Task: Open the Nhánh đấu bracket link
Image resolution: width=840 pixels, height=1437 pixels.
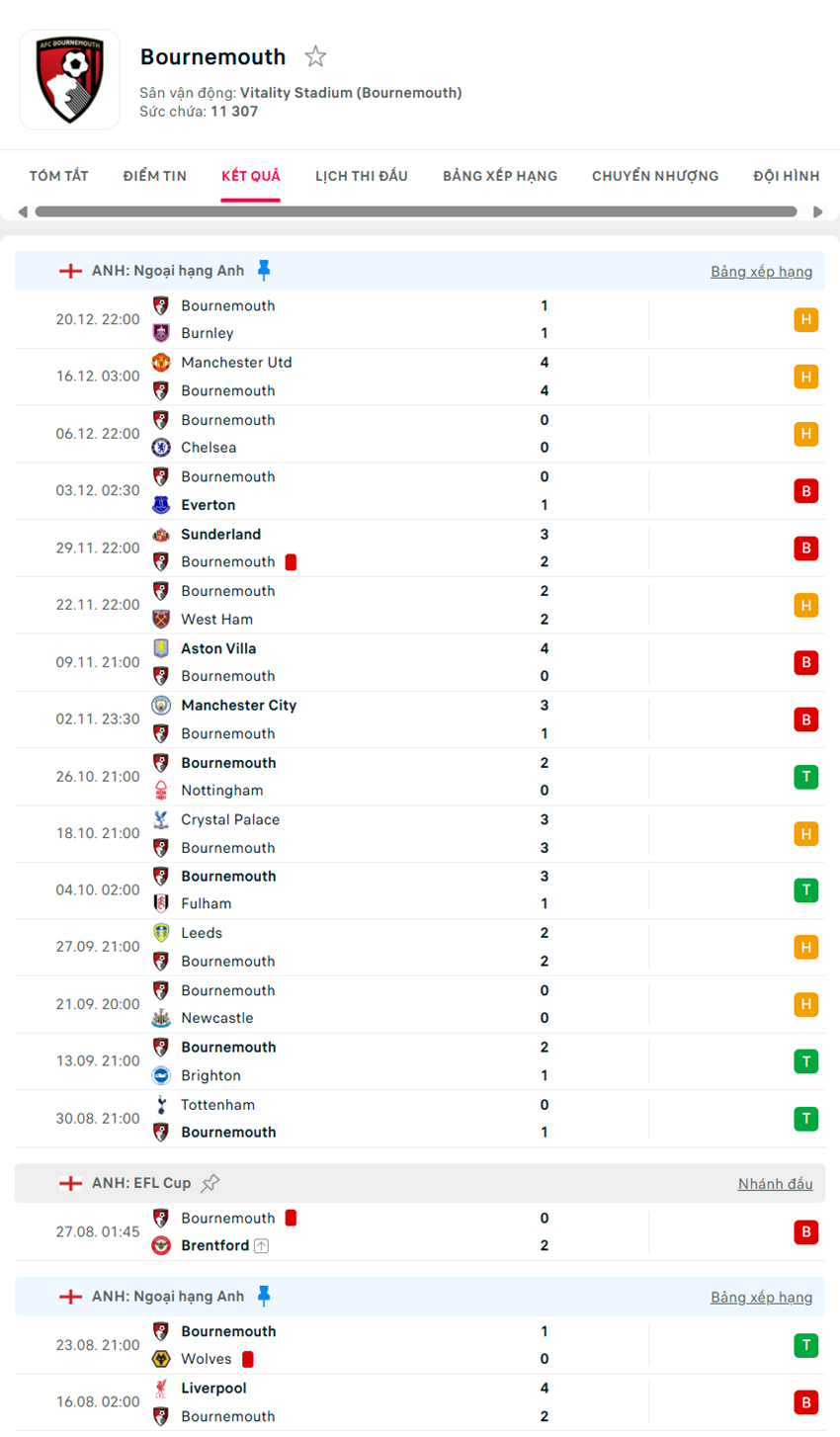Action: click(x=777, y=1184)
